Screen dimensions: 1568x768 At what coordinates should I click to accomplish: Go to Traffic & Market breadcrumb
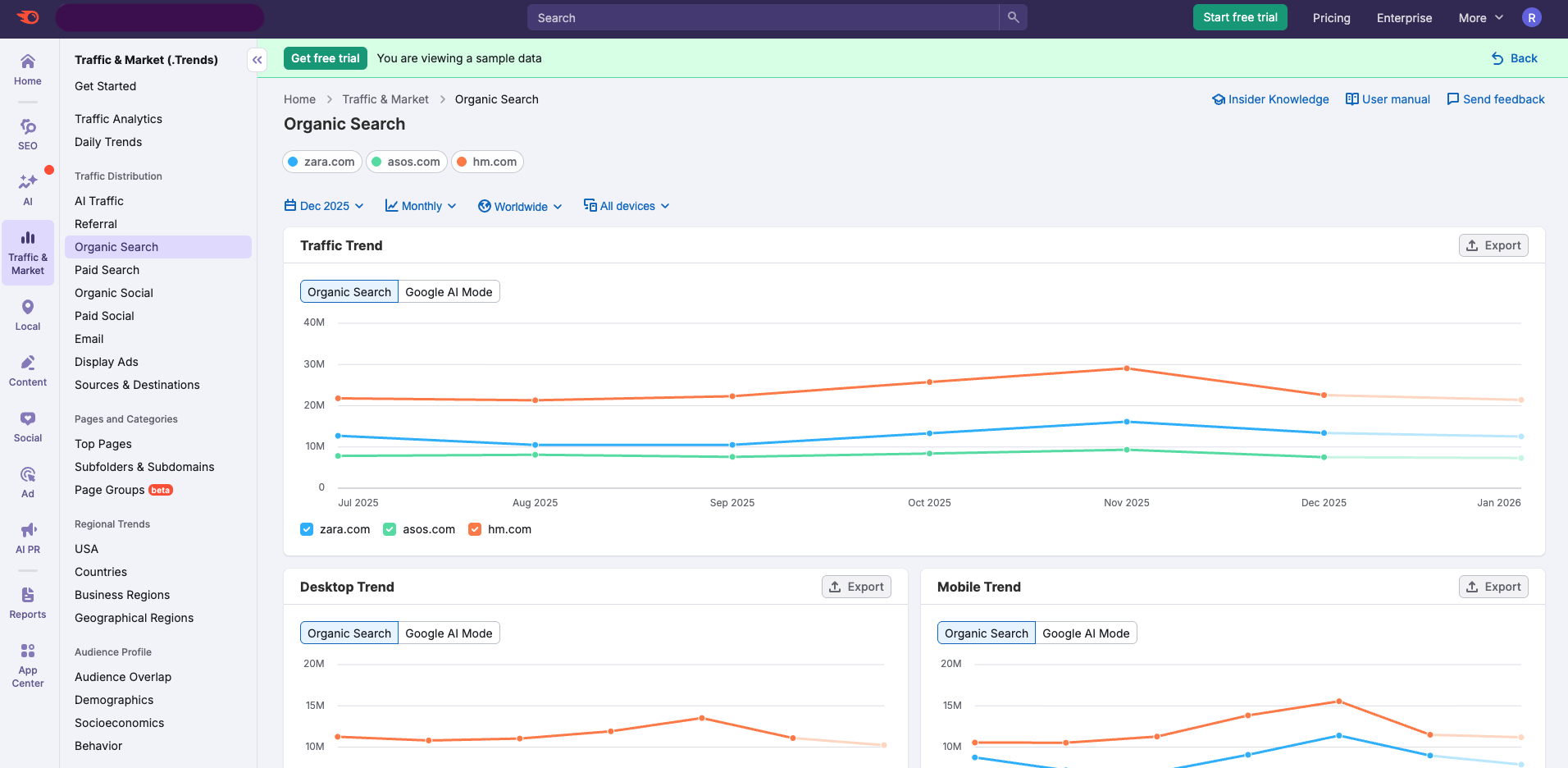click(x=385, y=99)
